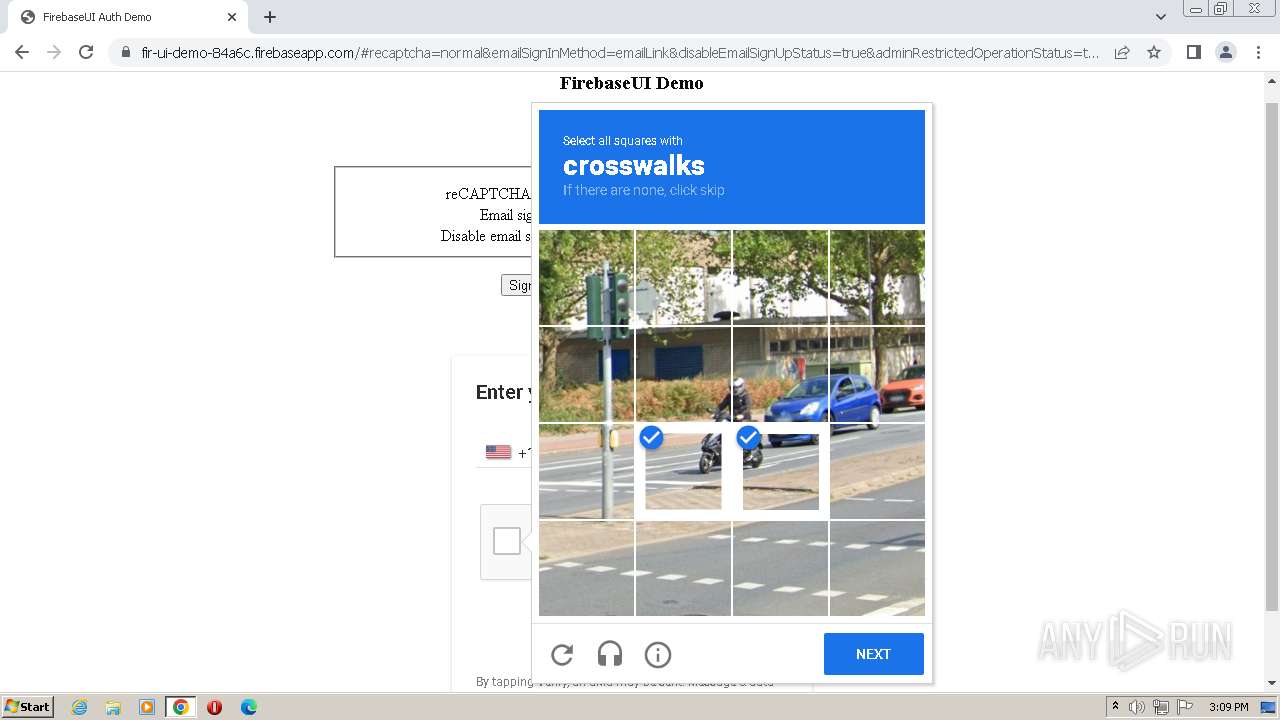Click the page vertical scrollbar
The width and height of the screenshot is (1280, 720).
click(1272, 357)
